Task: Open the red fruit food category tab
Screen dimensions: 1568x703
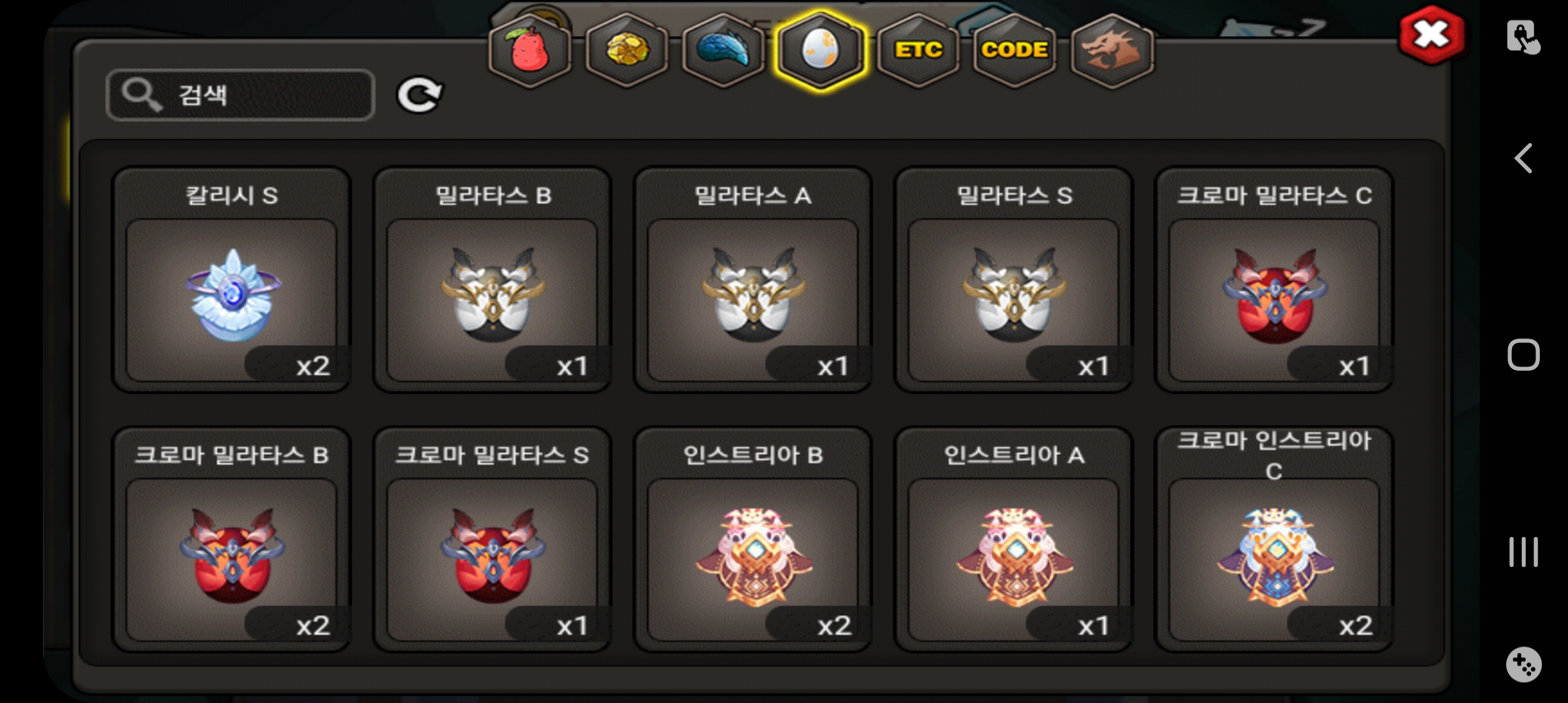Action: tap(529, 51)
